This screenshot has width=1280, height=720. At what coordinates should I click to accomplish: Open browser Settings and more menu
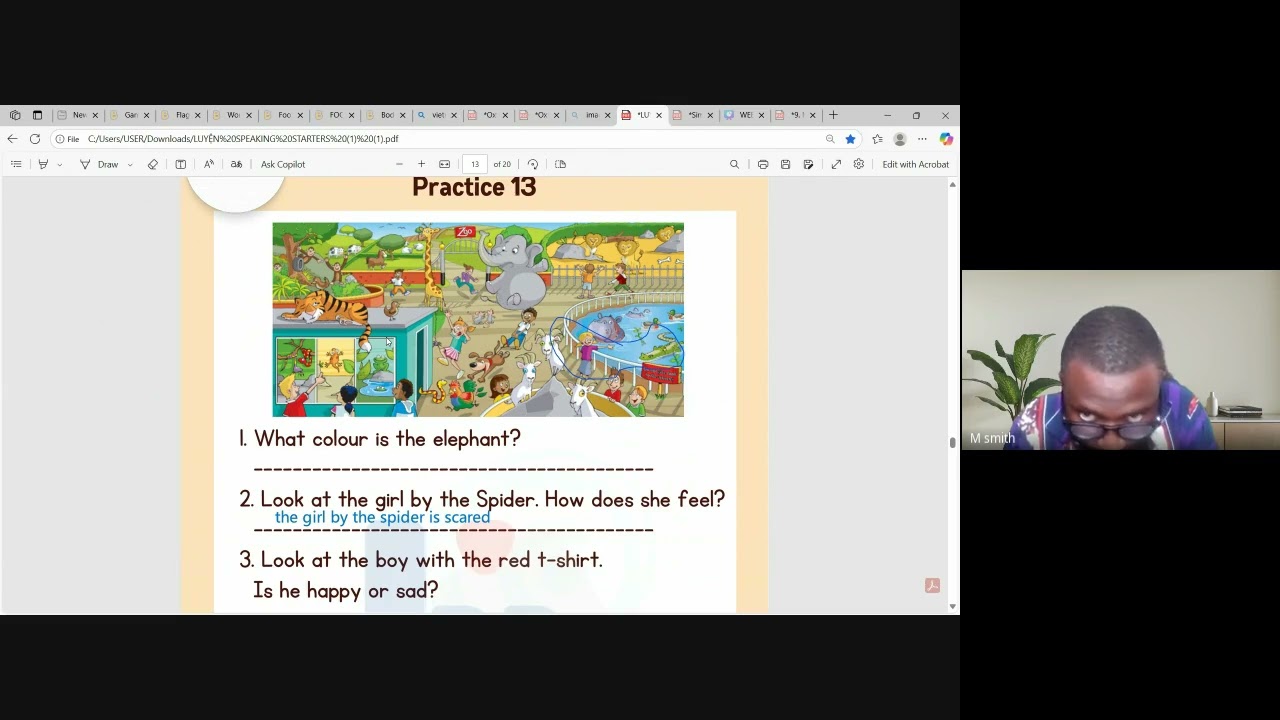[x=922, y=139]
